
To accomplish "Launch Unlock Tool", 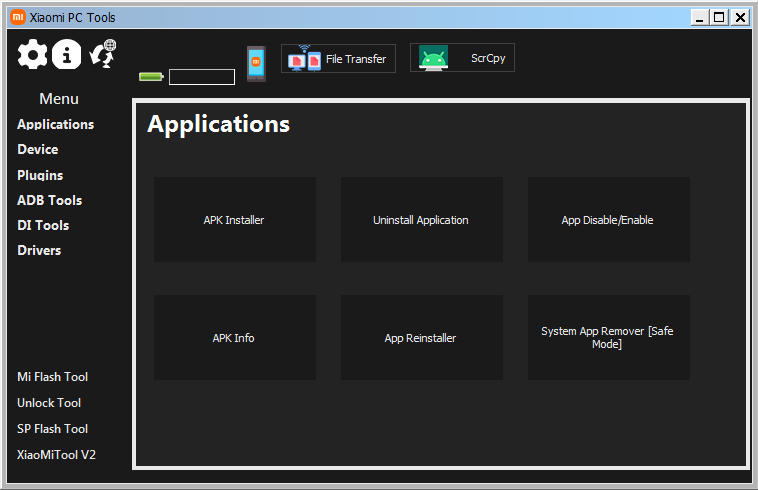I will [49, 403].
